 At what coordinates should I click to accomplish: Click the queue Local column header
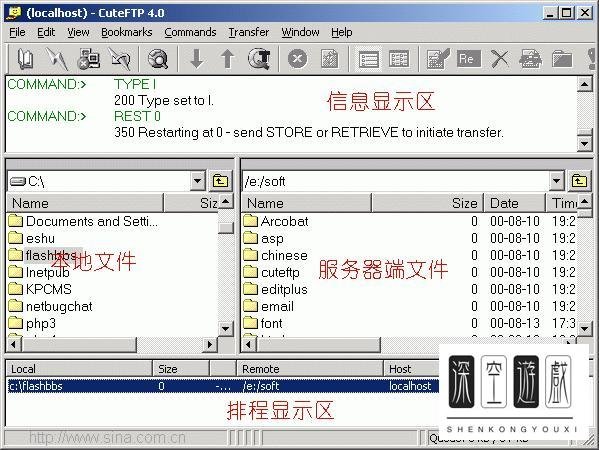pos(79,369)
